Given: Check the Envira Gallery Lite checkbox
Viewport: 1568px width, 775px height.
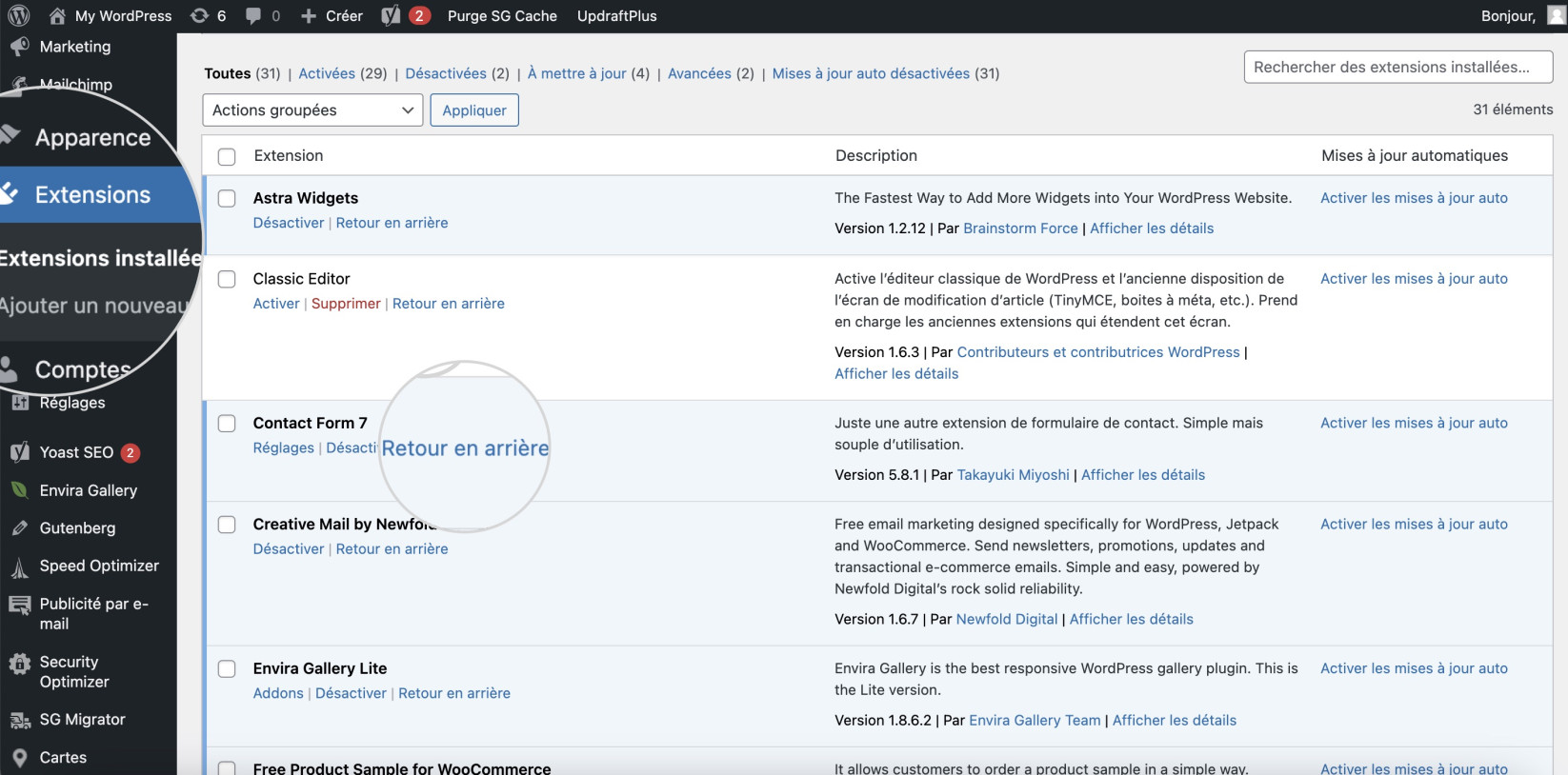Looking at the screenshot, I should coord(227,669).
